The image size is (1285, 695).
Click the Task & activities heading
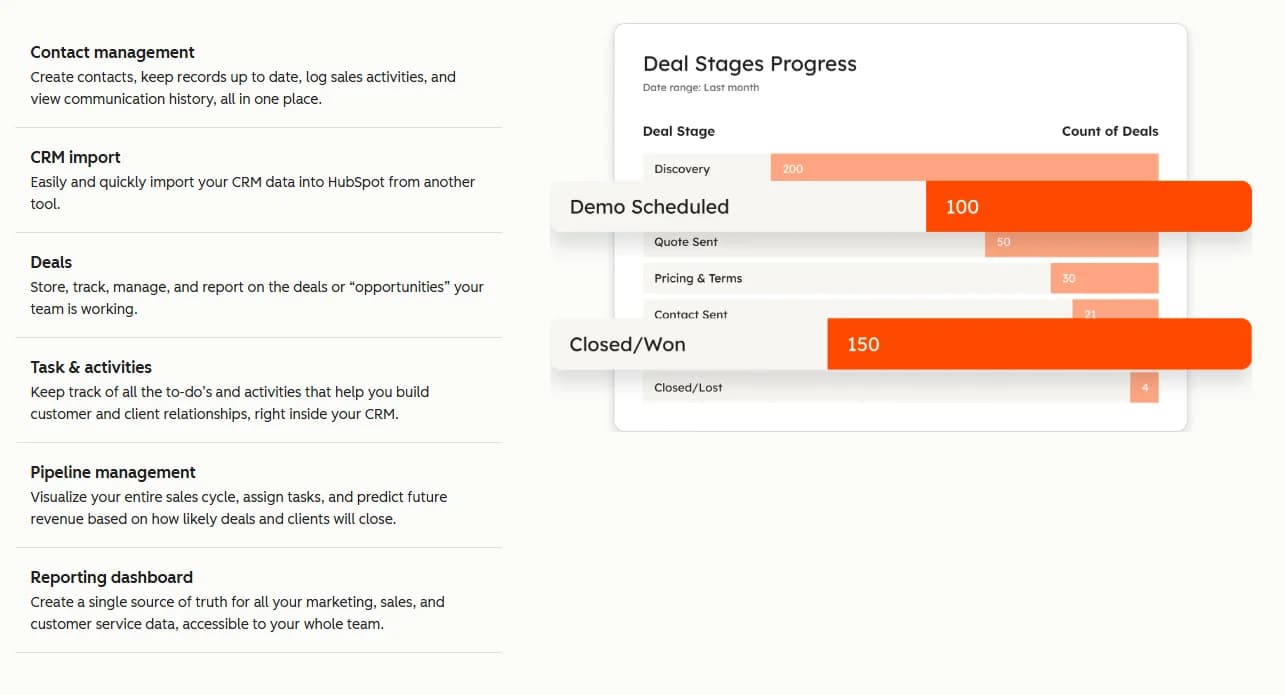[91, 367]
